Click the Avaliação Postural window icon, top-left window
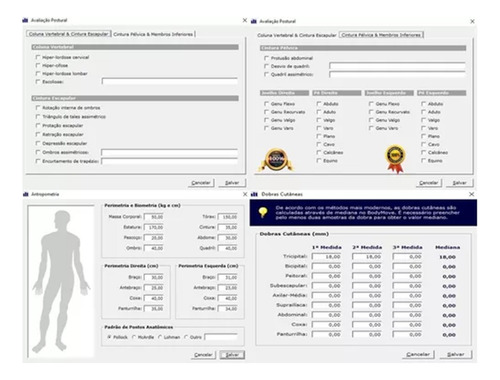The image size is (500, 380). click(x=25, y=20)
